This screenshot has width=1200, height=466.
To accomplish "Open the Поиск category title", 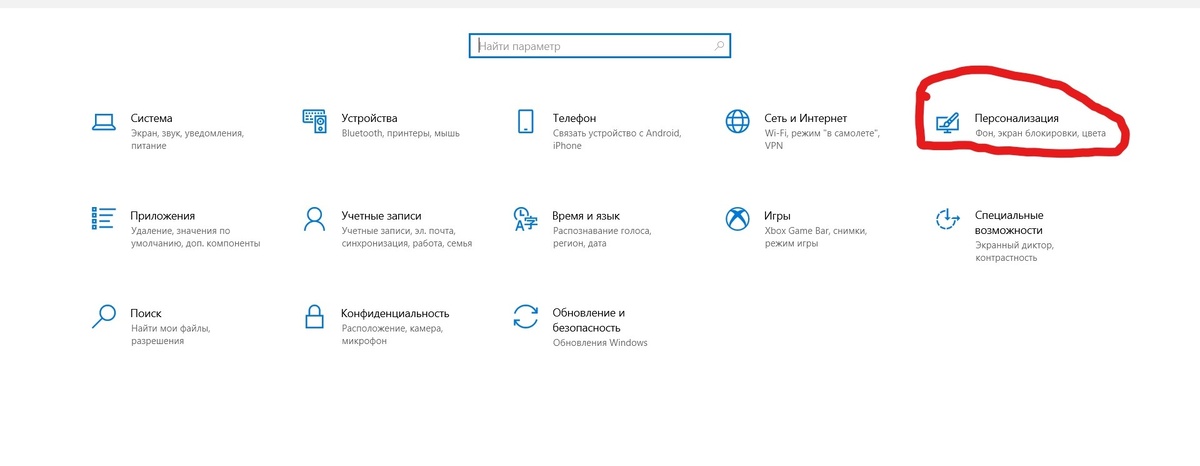I will [x=146, y=312].
